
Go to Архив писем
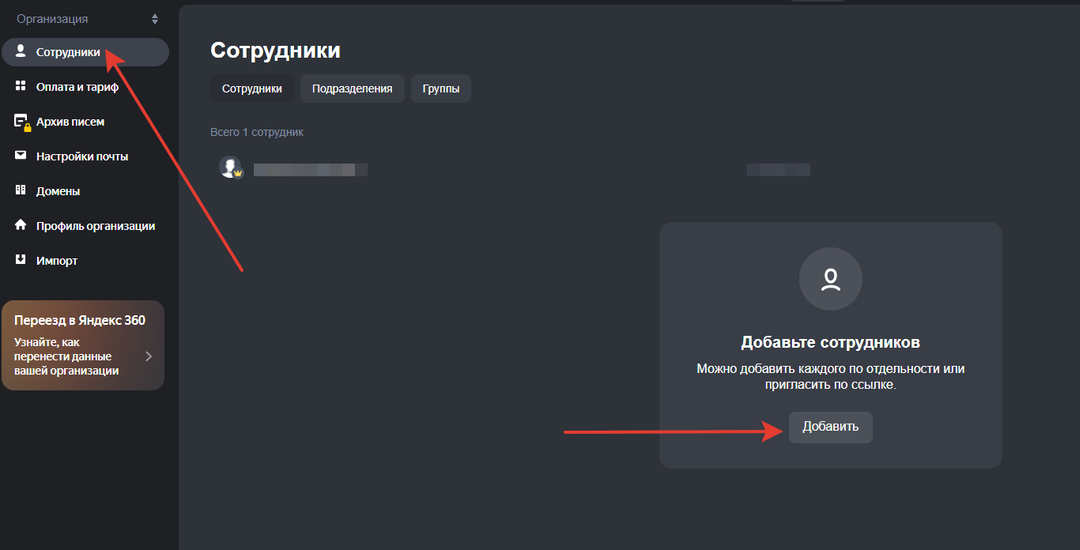70,122
